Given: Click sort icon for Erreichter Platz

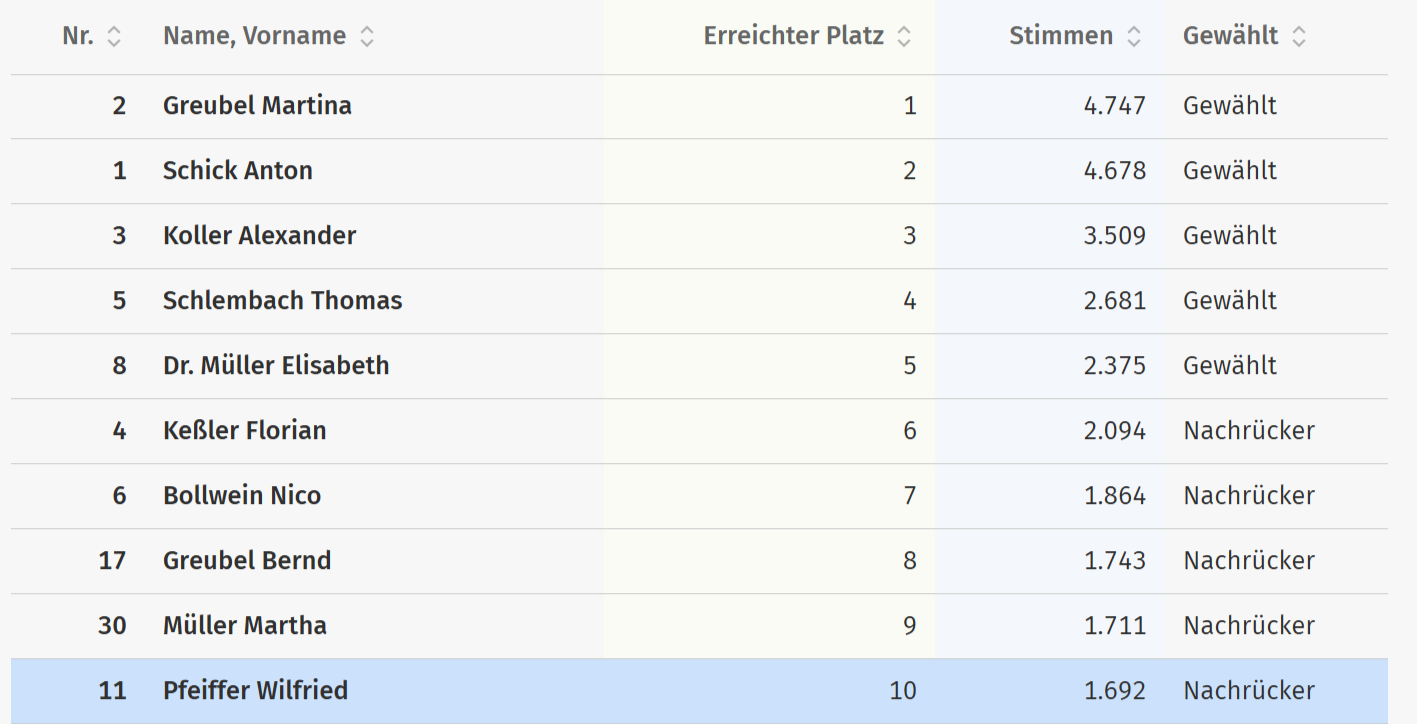Looking at the screenshot, I should (x=904, y=37).
